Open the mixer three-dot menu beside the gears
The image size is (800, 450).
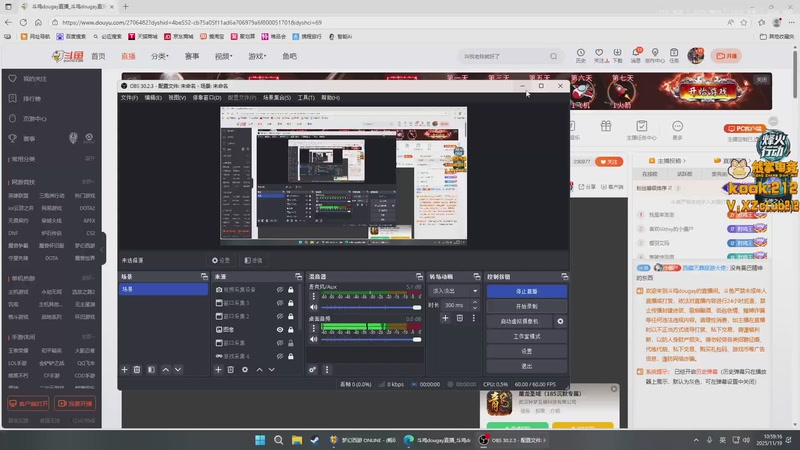click(327, 369)
